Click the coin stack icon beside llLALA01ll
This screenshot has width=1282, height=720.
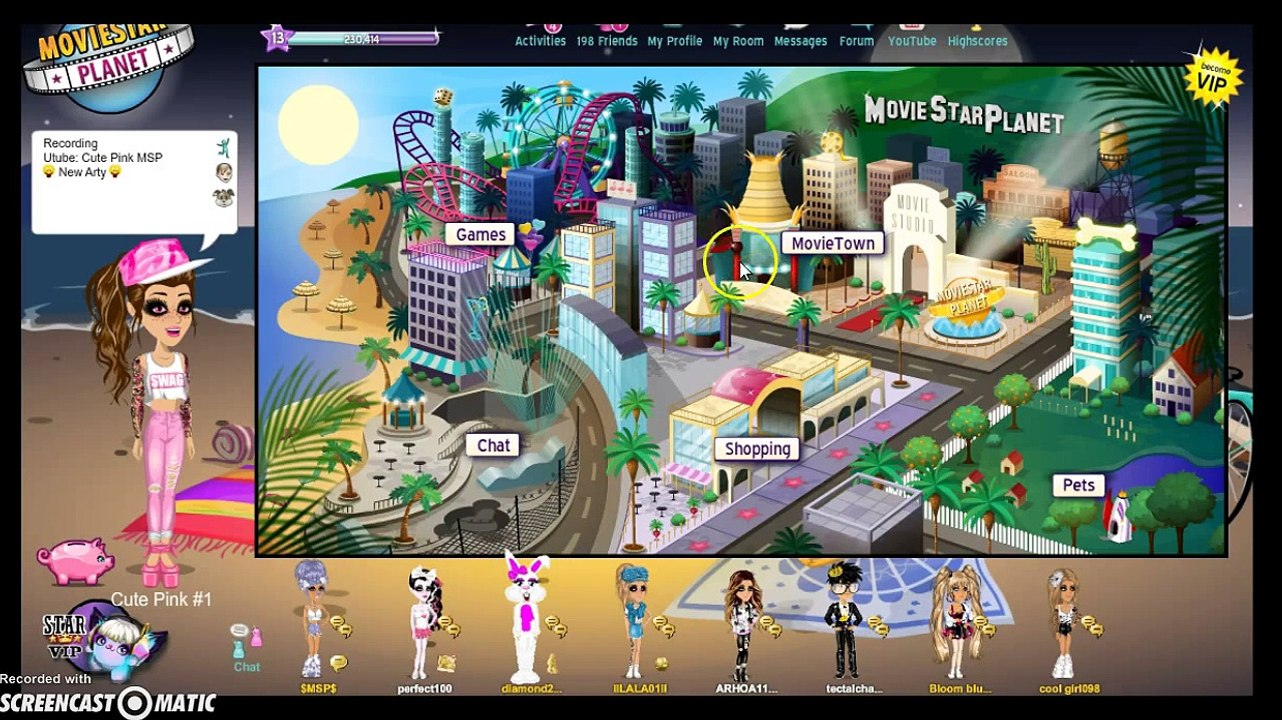[662, 627]
